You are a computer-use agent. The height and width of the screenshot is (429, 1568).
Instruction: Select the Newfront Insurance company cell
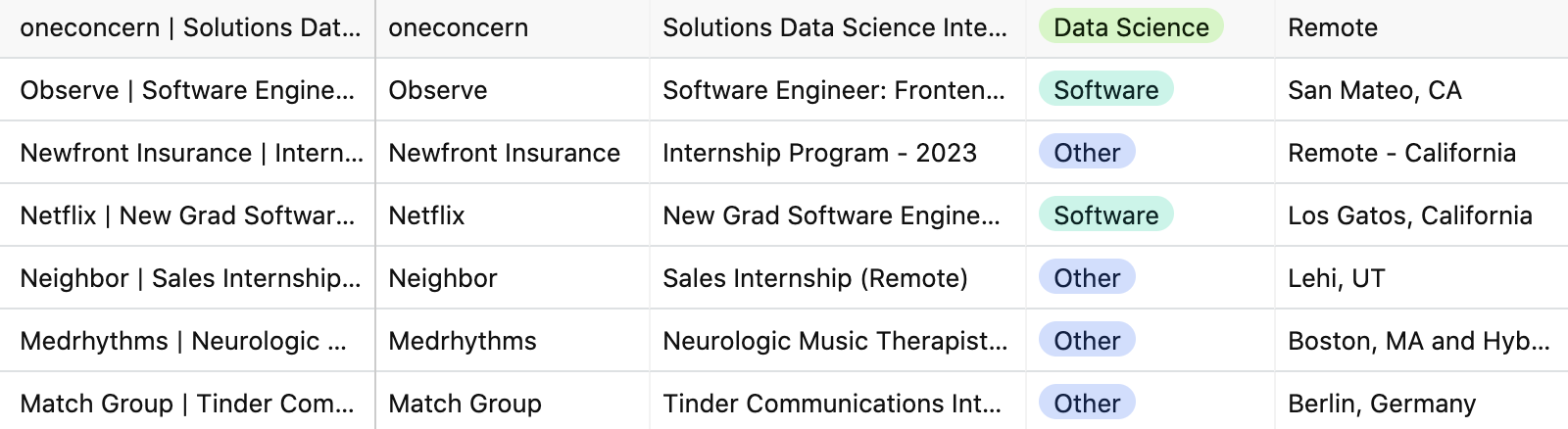coord(513,153)
